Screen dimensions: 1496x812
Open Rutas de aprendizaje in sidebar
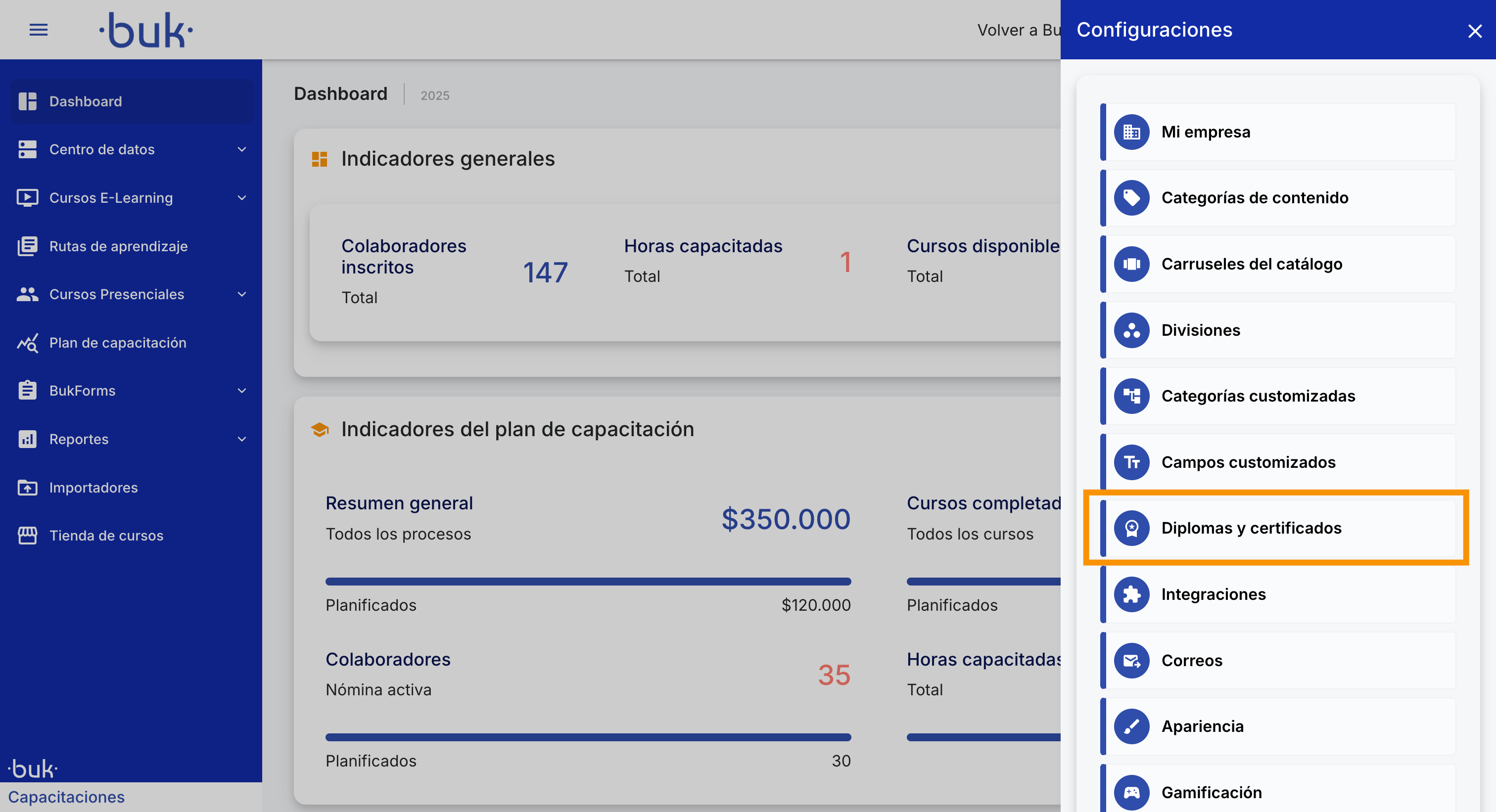click(x=118, y=246)
